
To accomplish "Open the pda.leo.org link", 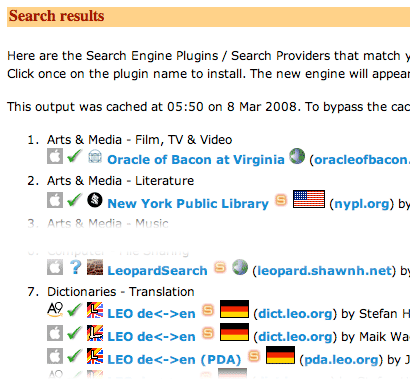I will tap(341, 360).
